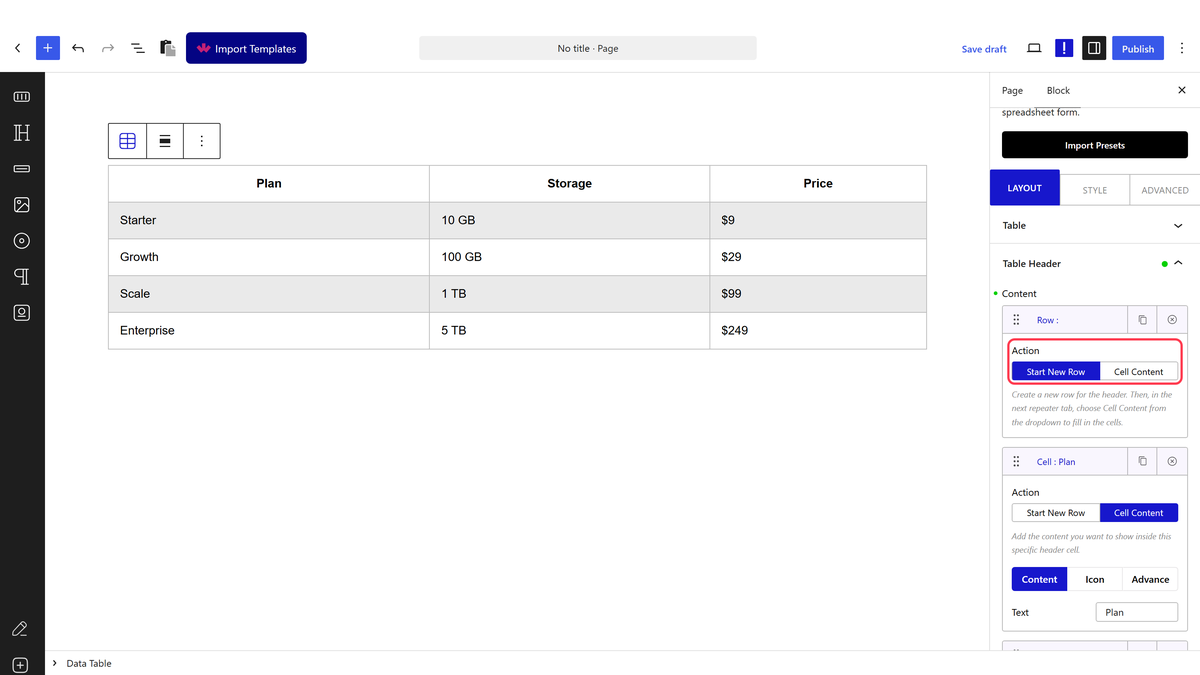Expand the Table section
The height and width of the screenshot is (675, 1200).
point(1095,226)
